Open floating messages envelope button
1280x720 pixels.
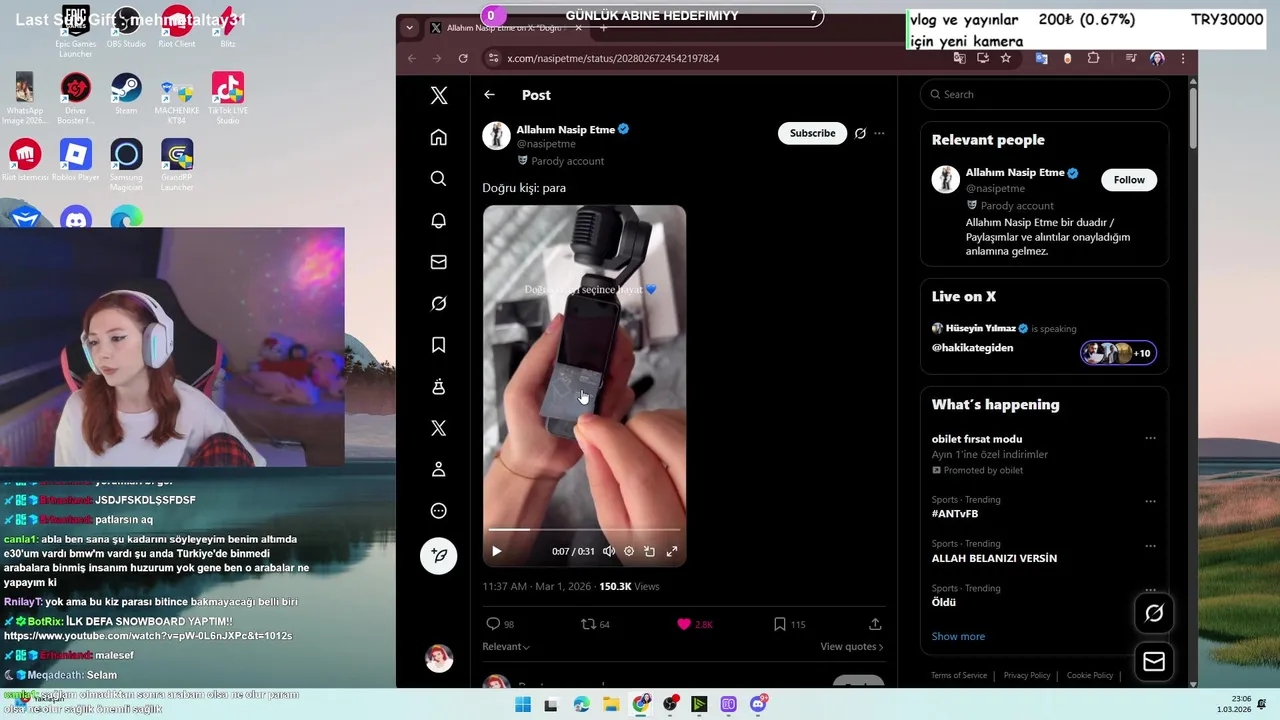[1154, 661]
